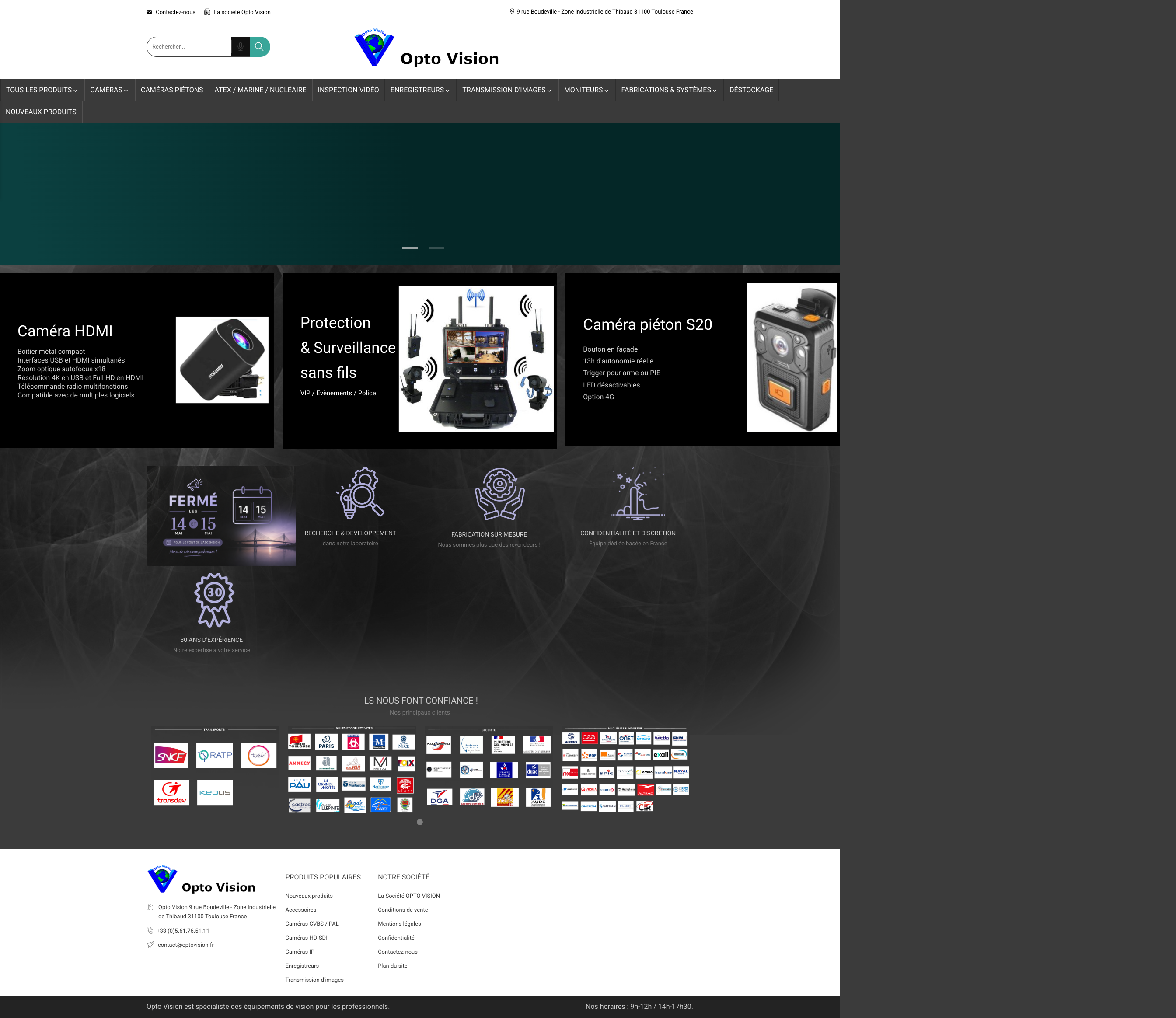Image resolution: width=1176 pixels, height=1018 pixels.
Task: Click the paper plane email icon in footer
Action: [x=150, y=945]
